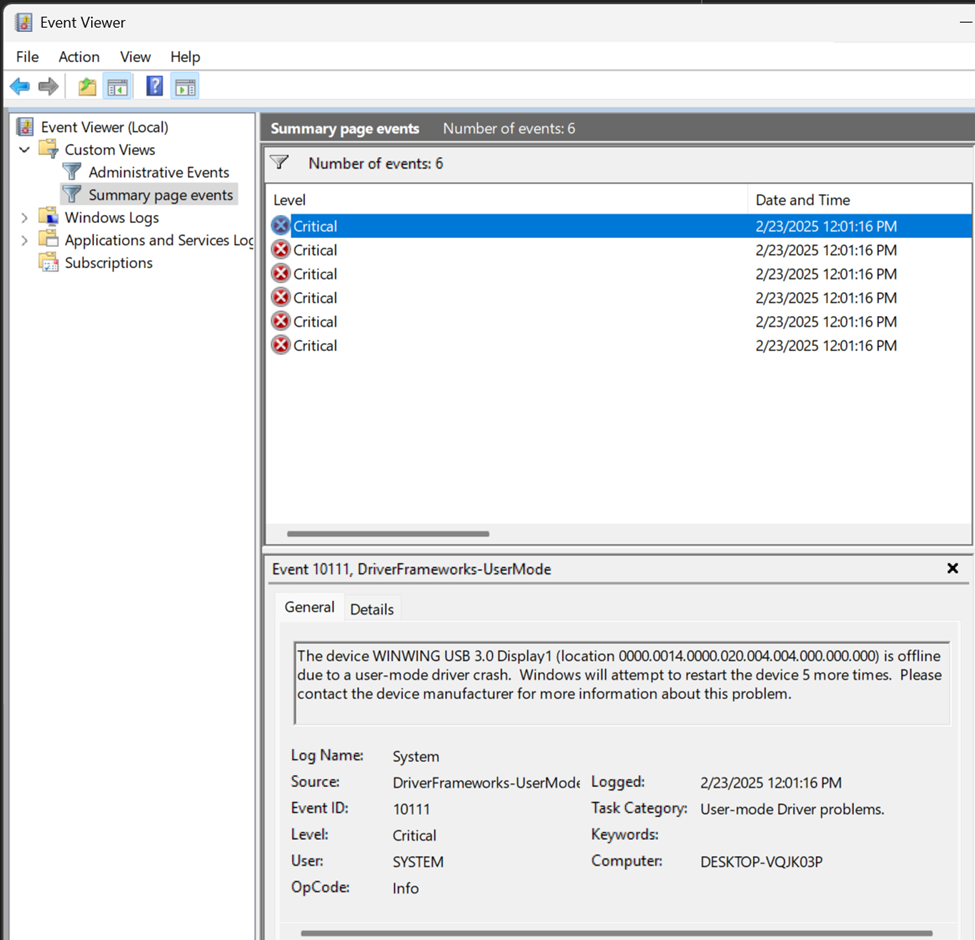Viewport: 975px width, 940px height.
Task: Click the Level column header
Action: click(507, 200)
